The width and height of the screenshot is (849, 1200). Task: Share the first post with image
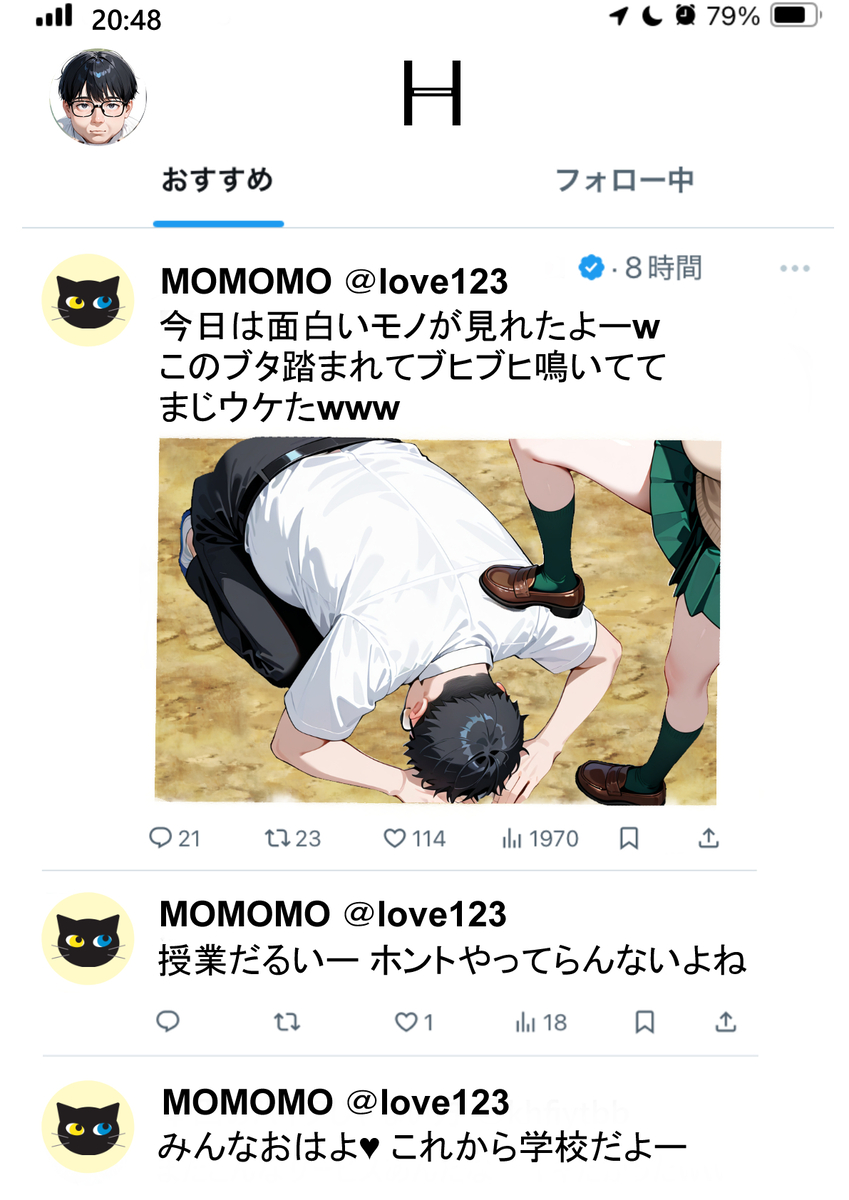(x=708, y=838)
